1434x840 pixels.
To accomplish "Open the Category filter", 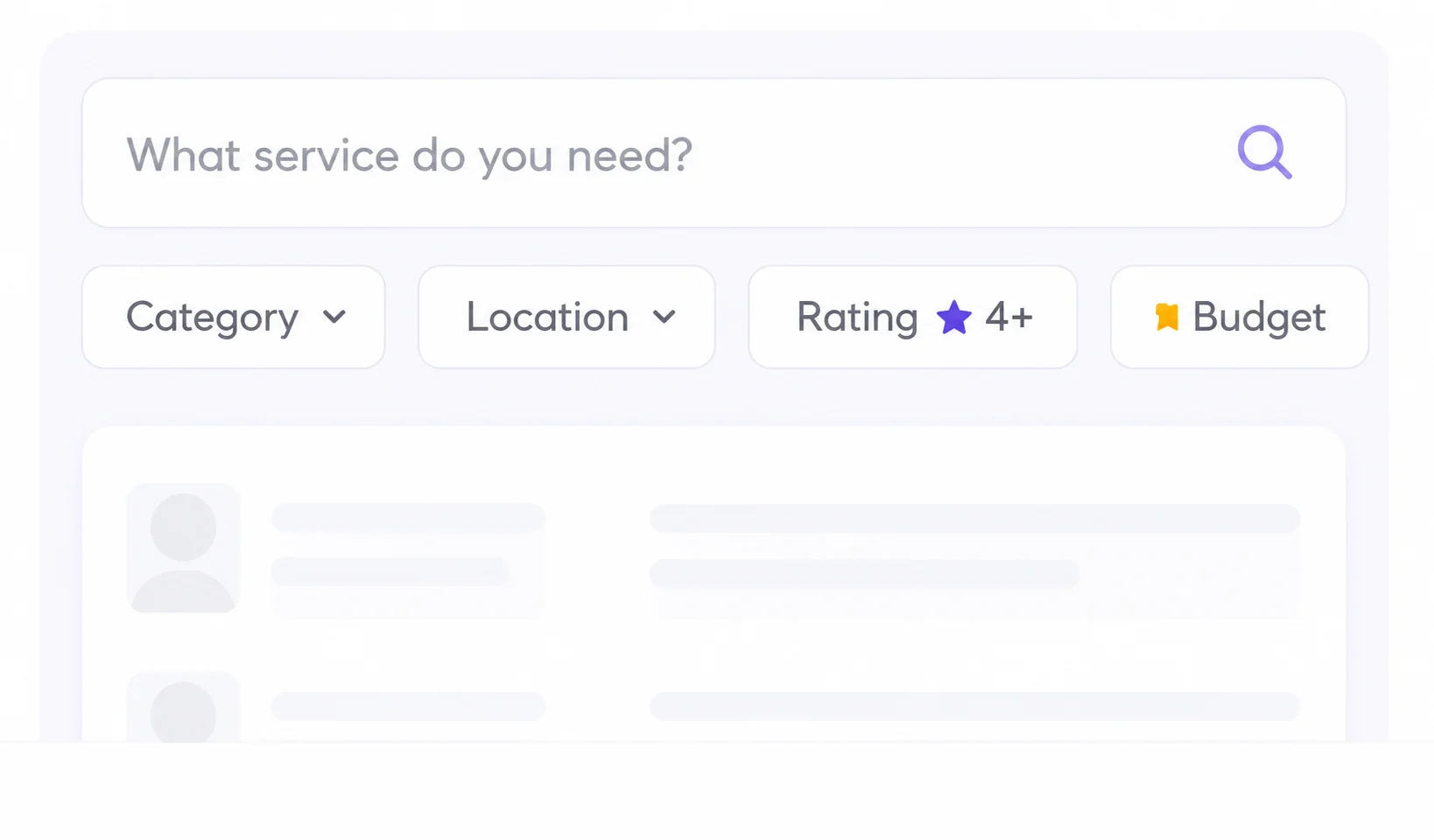I will (234, 317).
